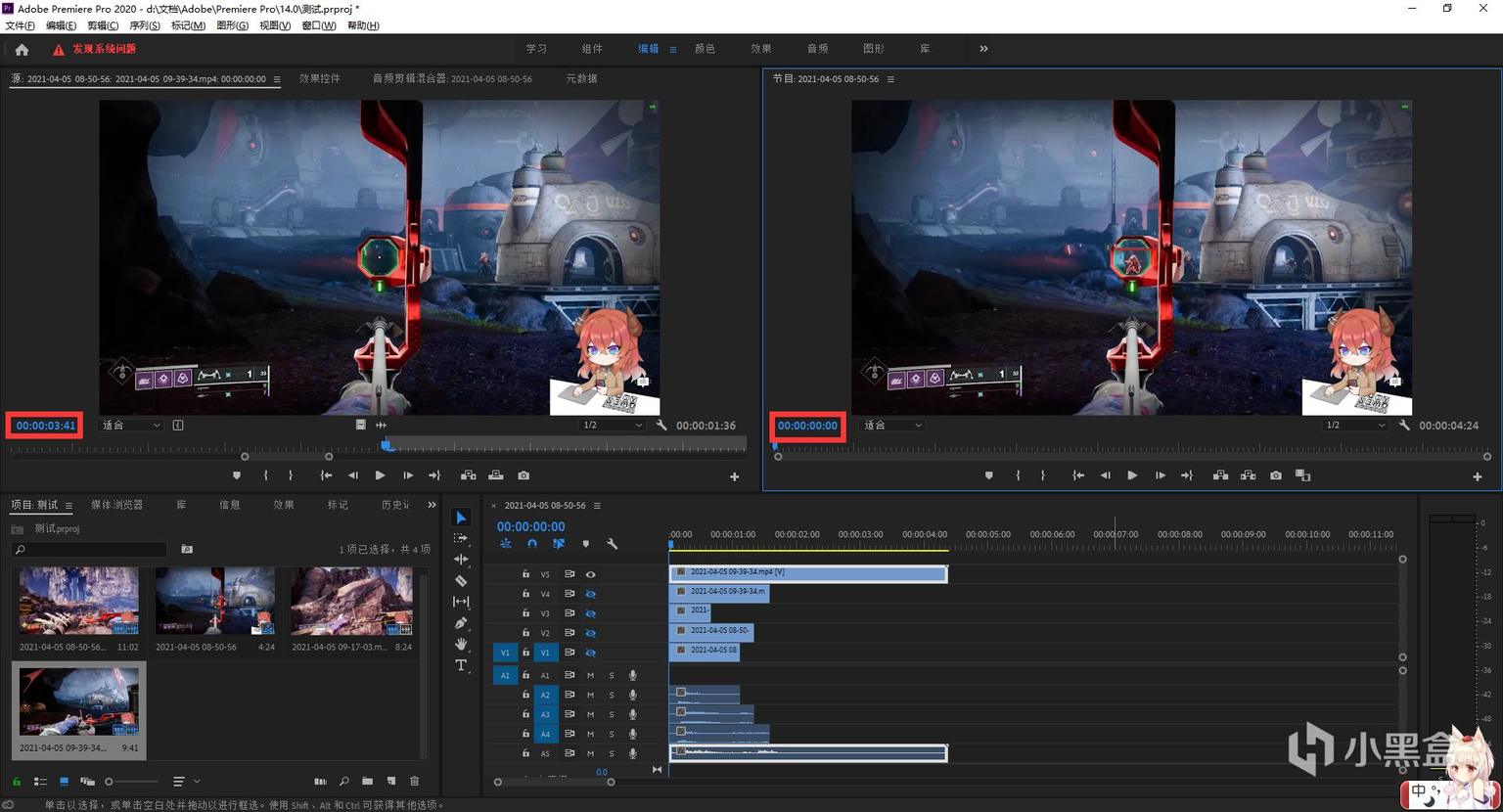The height and width of the screenshot is (812, 1503).
Task: Click the 发现系统问题 warning link
Action: tap(104, 49)
